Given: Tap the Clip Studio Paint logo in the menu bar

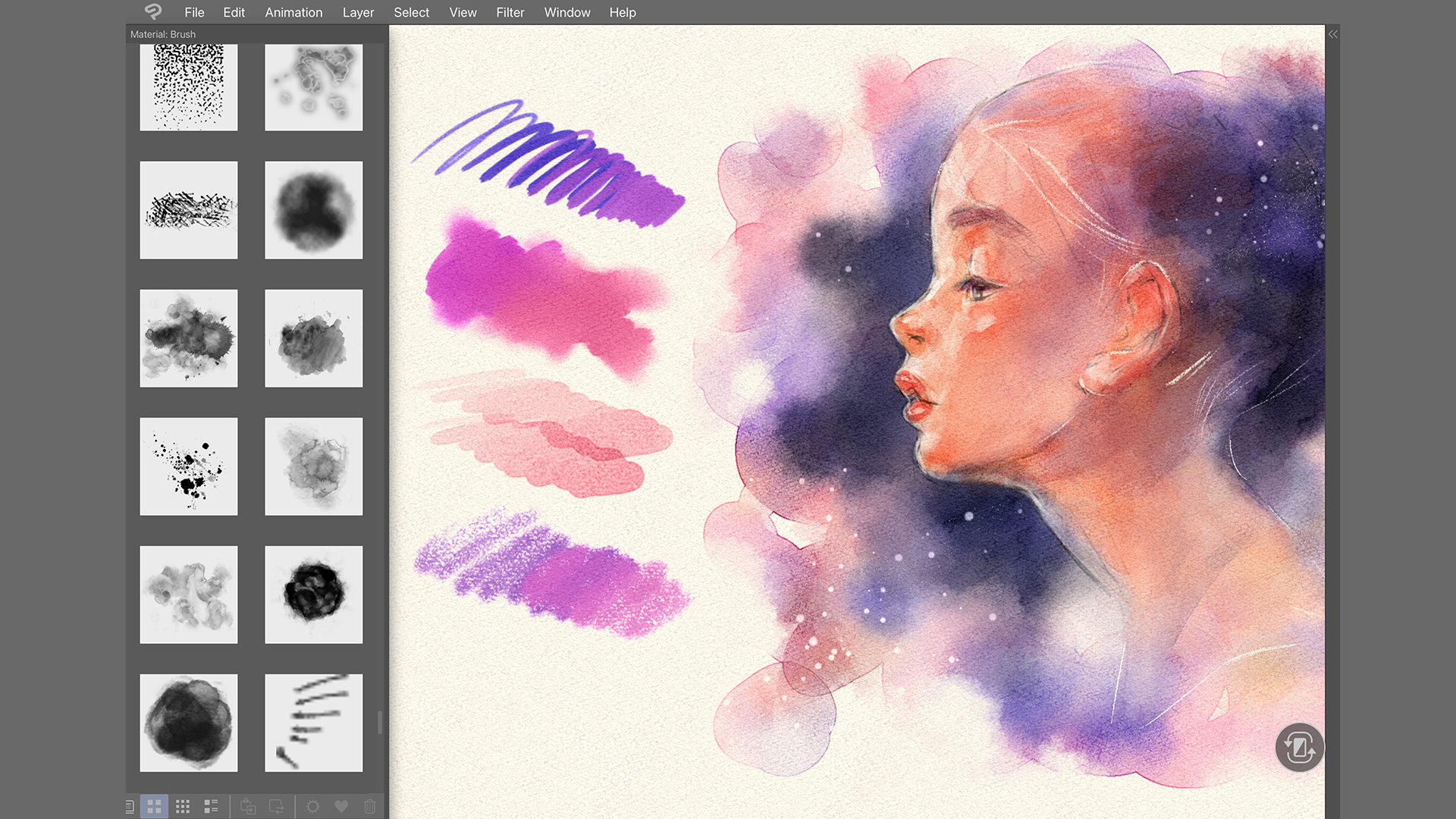Looking at the screenshot, I should coord(154,11).
